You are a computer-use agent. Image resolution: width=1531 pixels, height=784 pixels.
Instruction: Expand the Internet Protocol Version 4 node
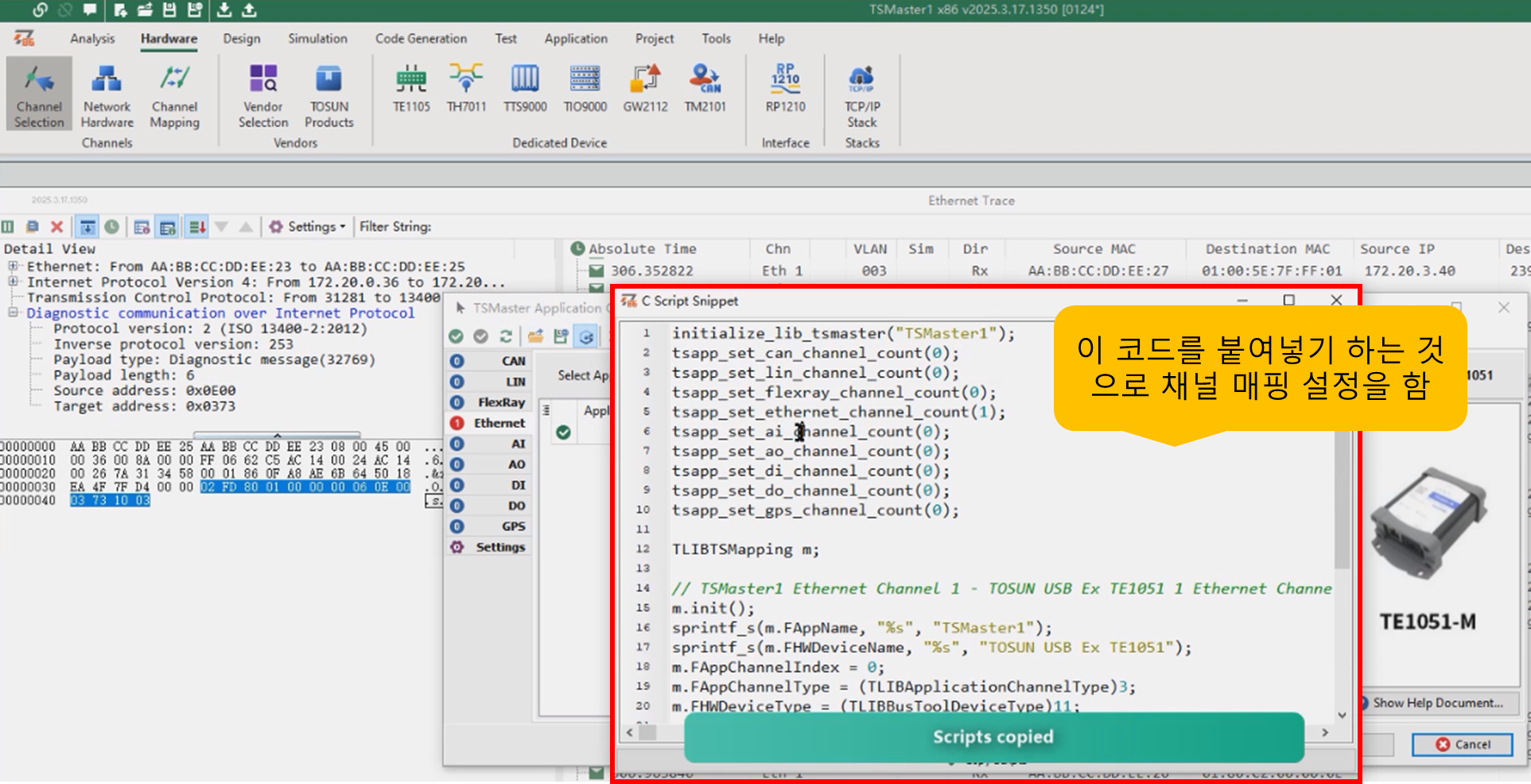(13, 281)
